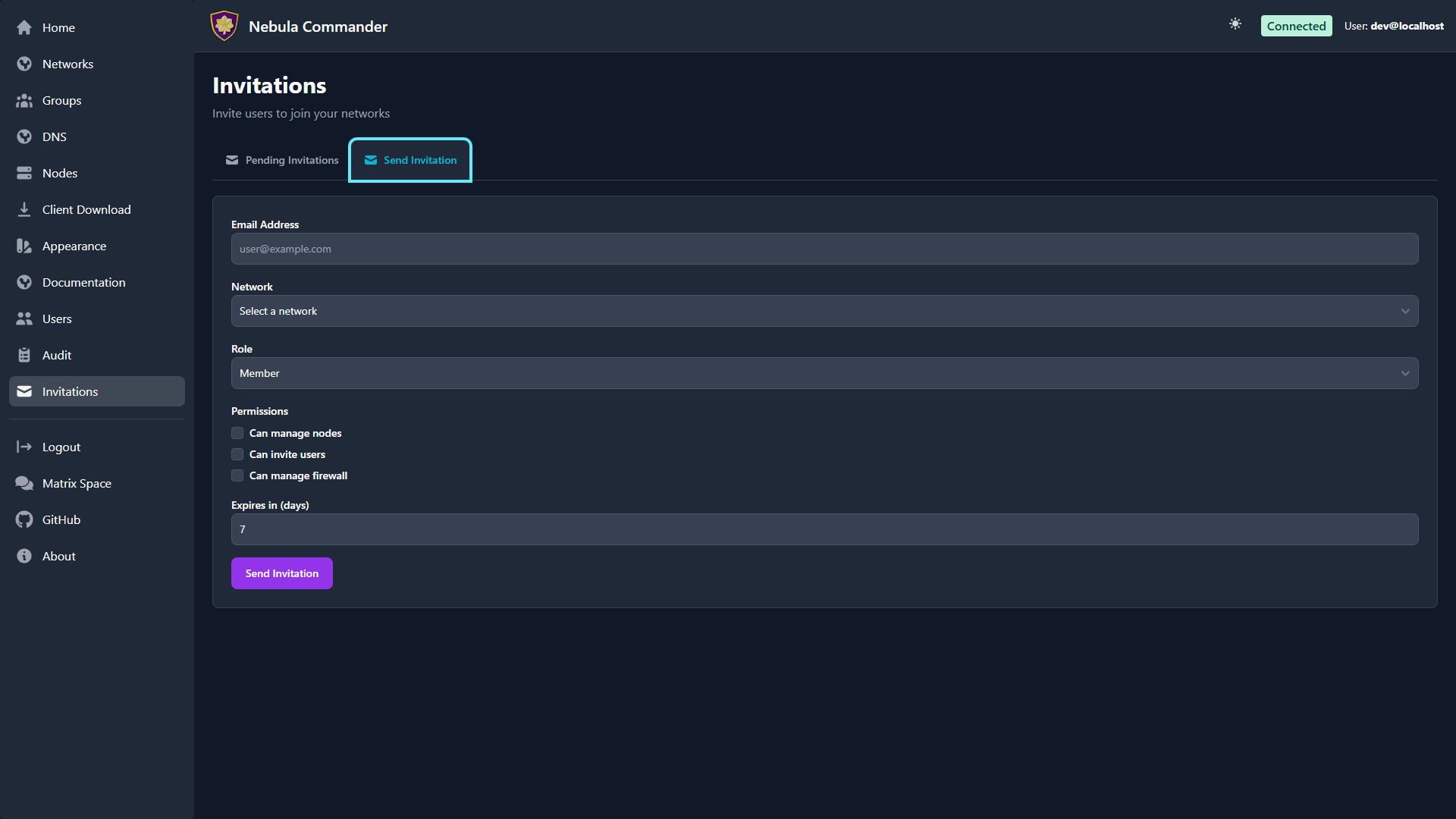Image resolution: width=1456 pixels, height=819 pixels.
Task: Go to Nodes in the sidebar
Action: pyautogui.click(x=97, y=173)
